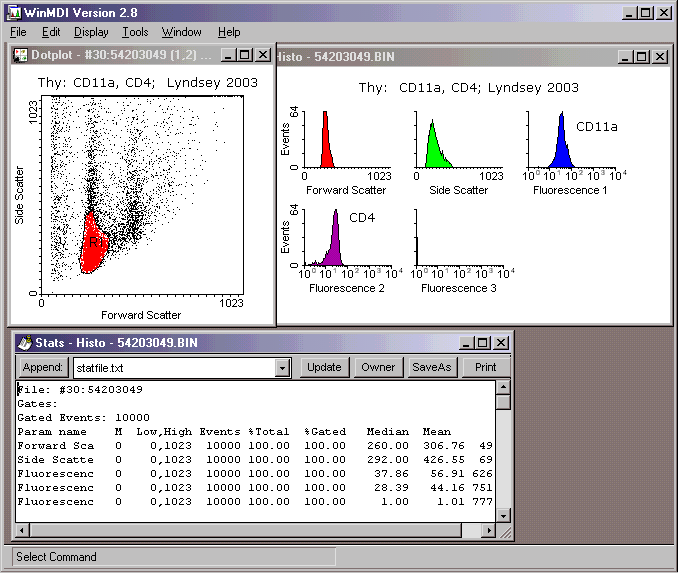
Task: Click the Stats window icon
Action: [24, 343]
